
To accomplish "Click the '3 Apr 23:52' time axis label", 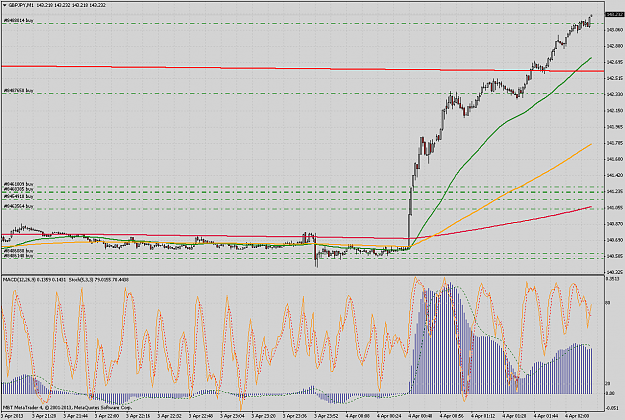I will [326, 416].
